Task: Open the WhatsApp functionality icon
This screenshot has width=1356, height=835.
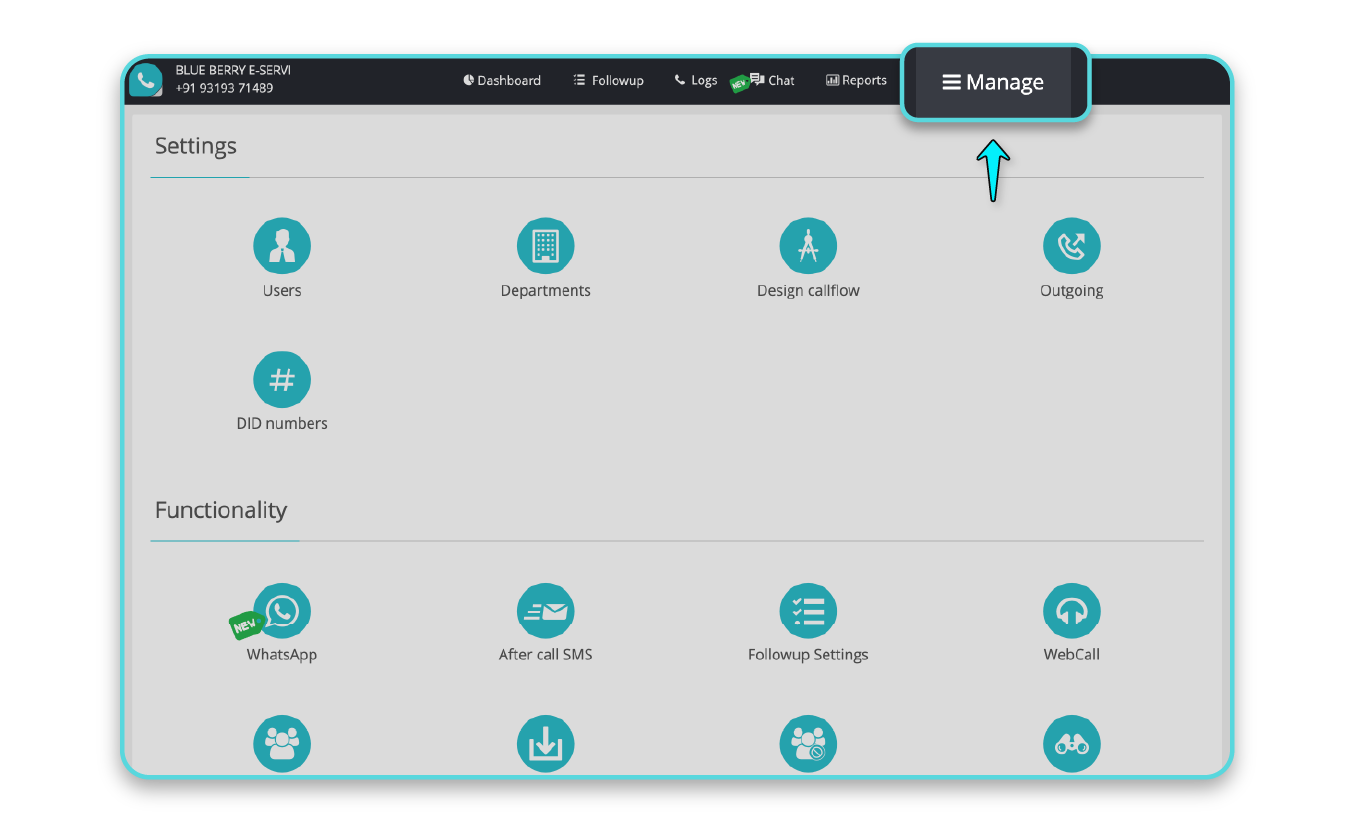Action: 281,610
